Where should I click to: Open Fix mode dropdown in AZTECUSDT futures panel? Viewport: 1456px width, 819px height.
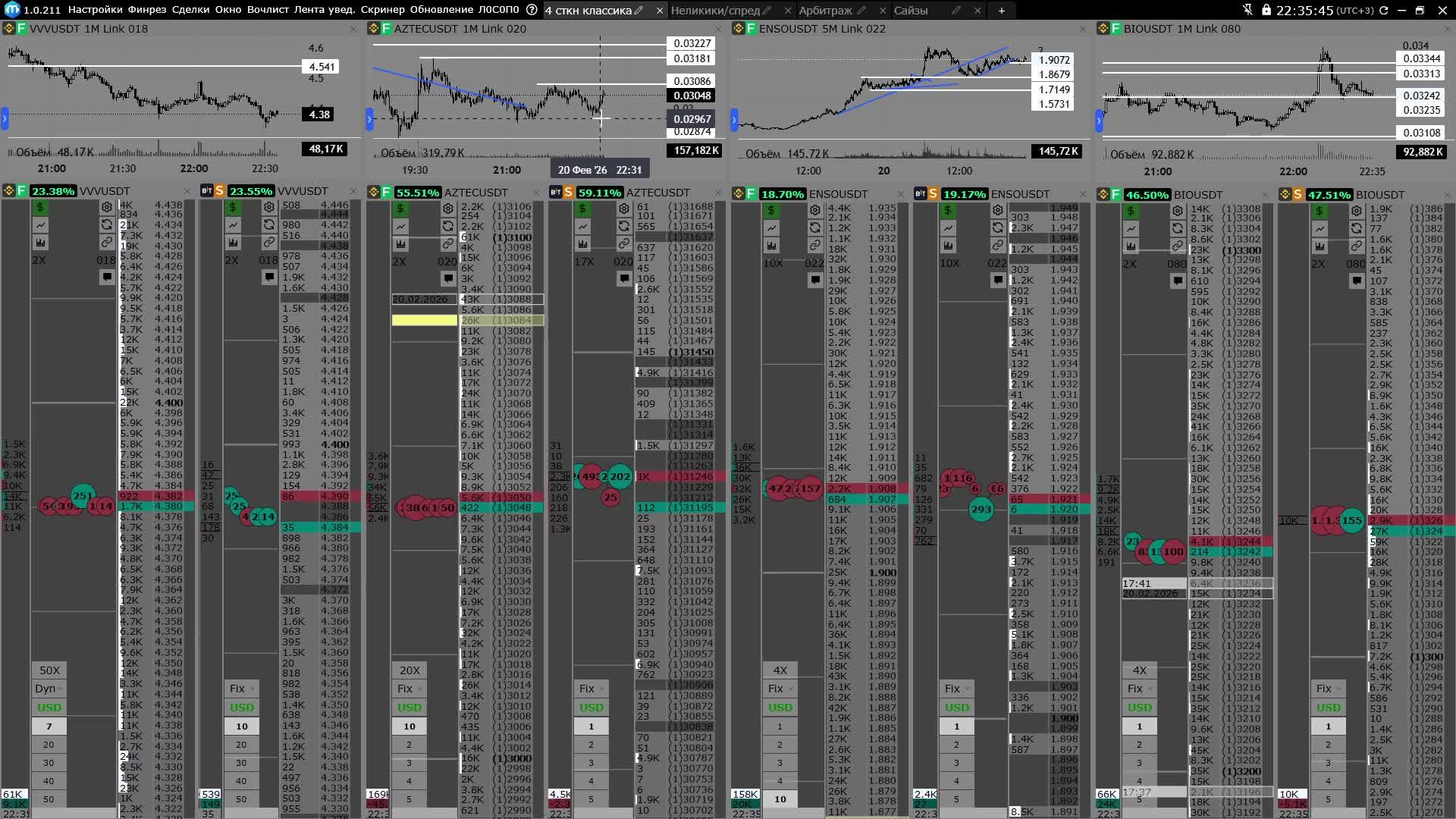point(409,689)
